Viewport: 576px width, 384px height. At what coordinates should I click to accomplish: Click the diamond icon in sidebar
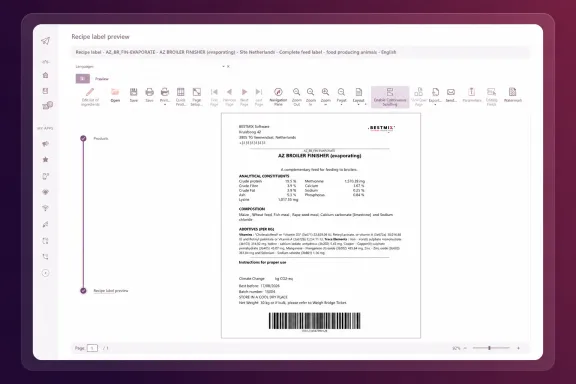click(x=46, y=192)
